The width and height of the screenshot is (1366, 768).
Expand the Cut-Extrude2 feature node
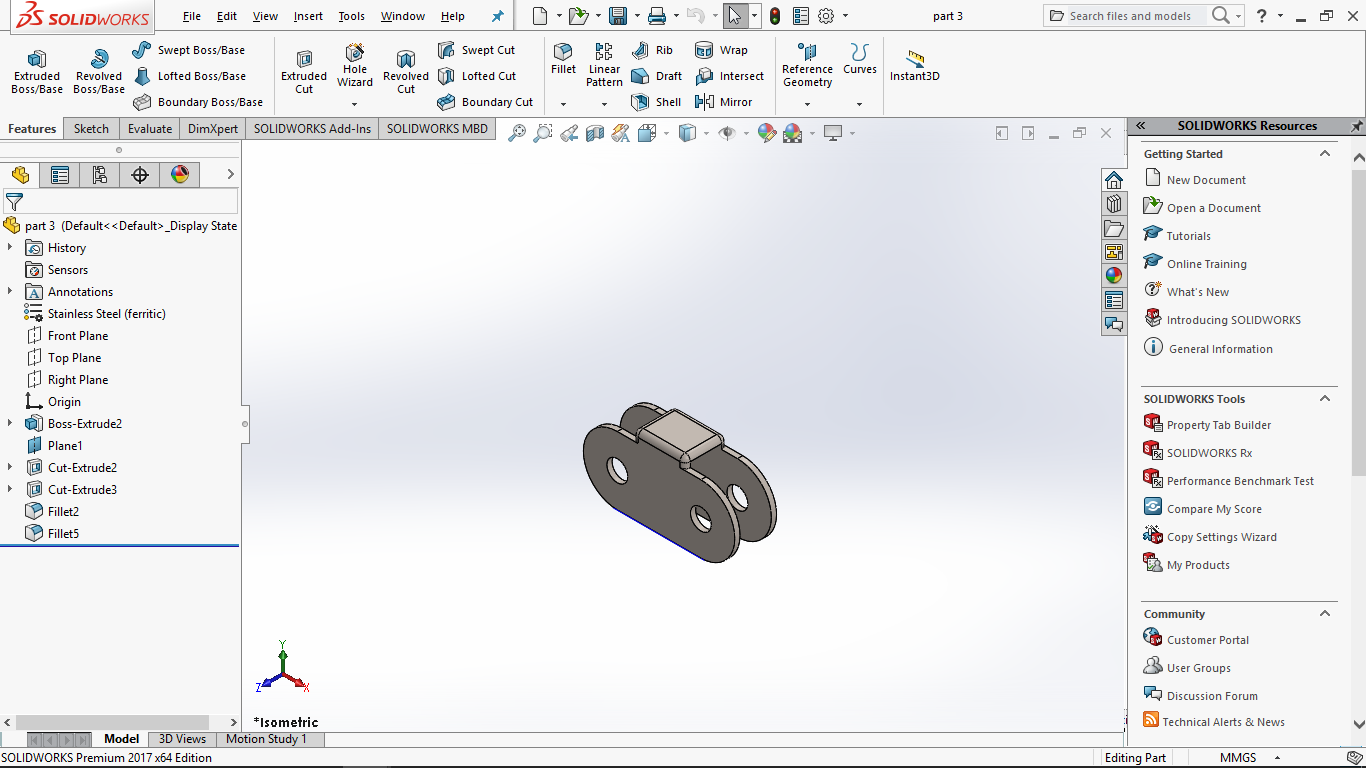point(10,468)
